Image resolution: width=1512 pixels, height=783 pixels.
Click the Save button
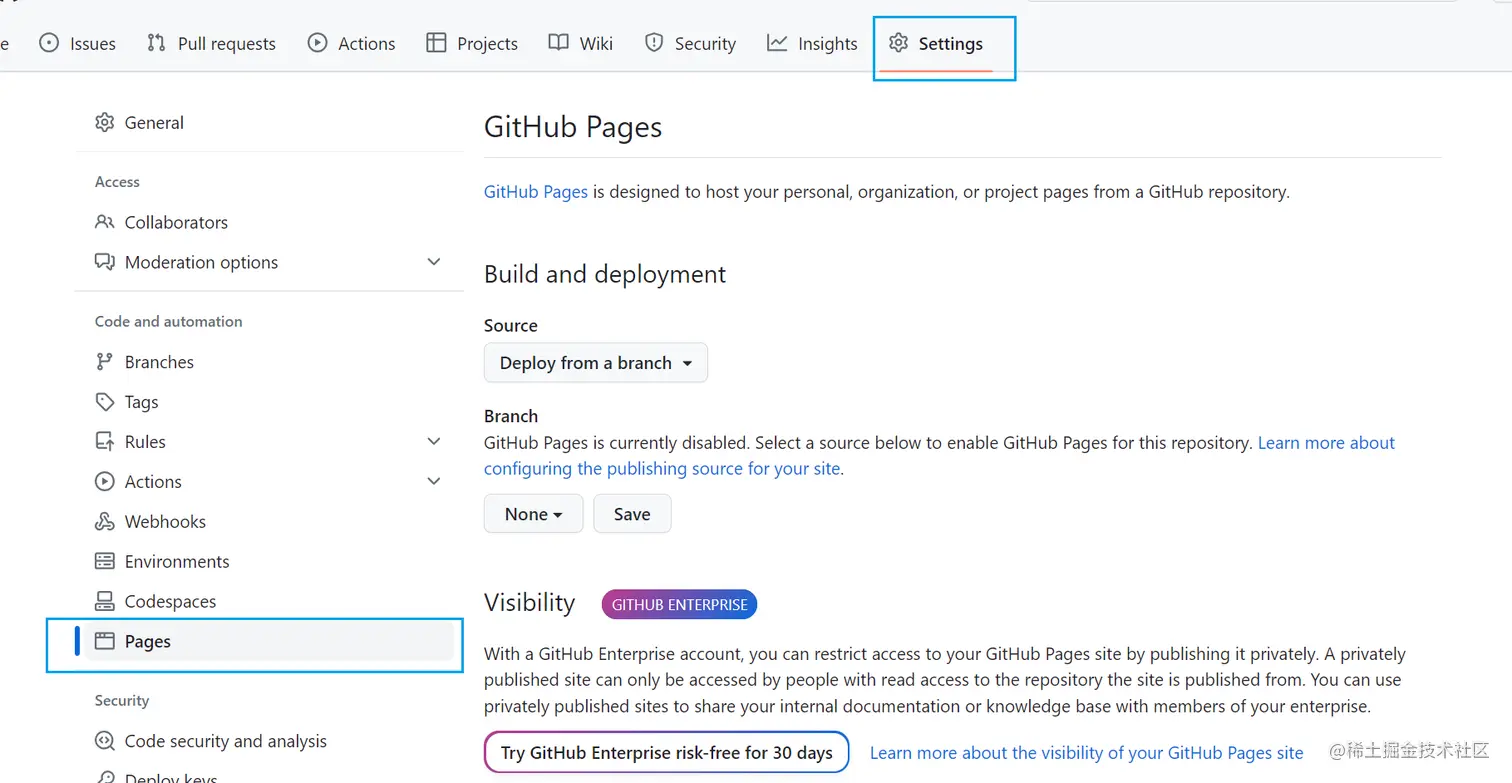point(632,514)
